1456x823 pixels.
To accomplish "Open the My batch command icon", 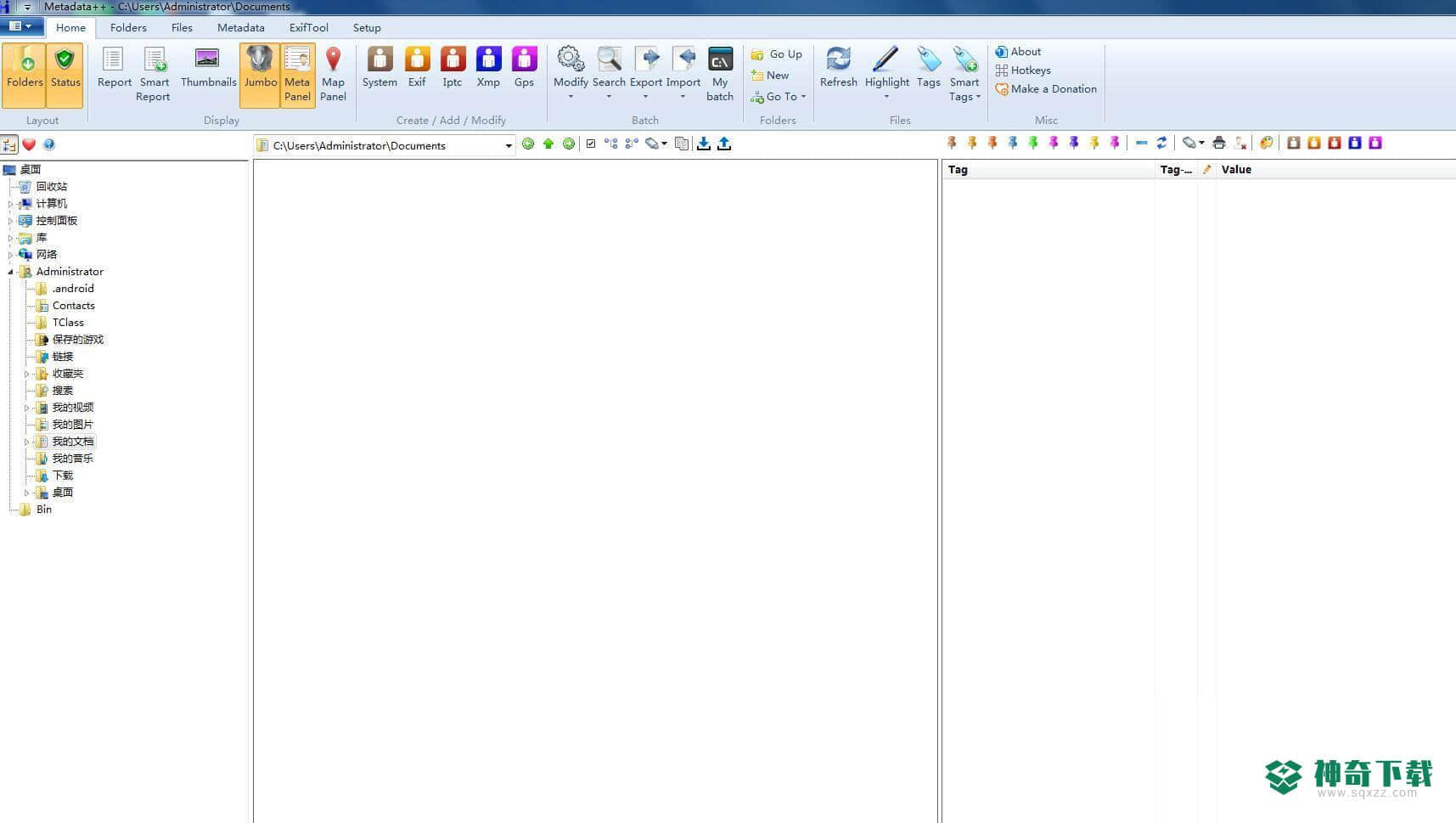I will click(x=720, y=74).
